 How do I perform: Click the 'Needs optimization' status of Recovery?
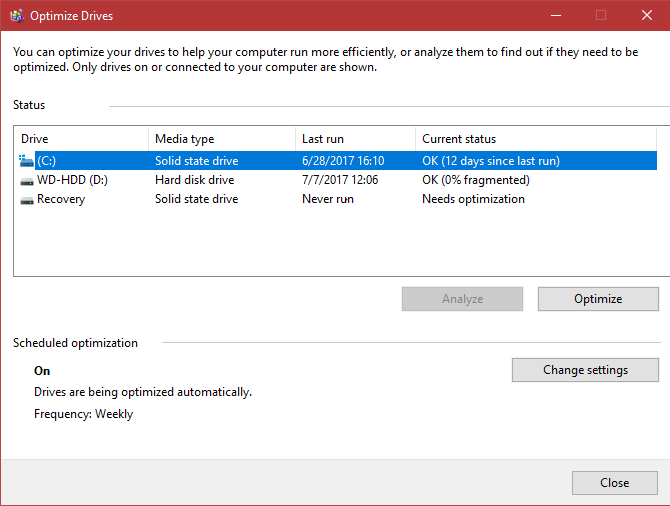click(x=473, y=199)
